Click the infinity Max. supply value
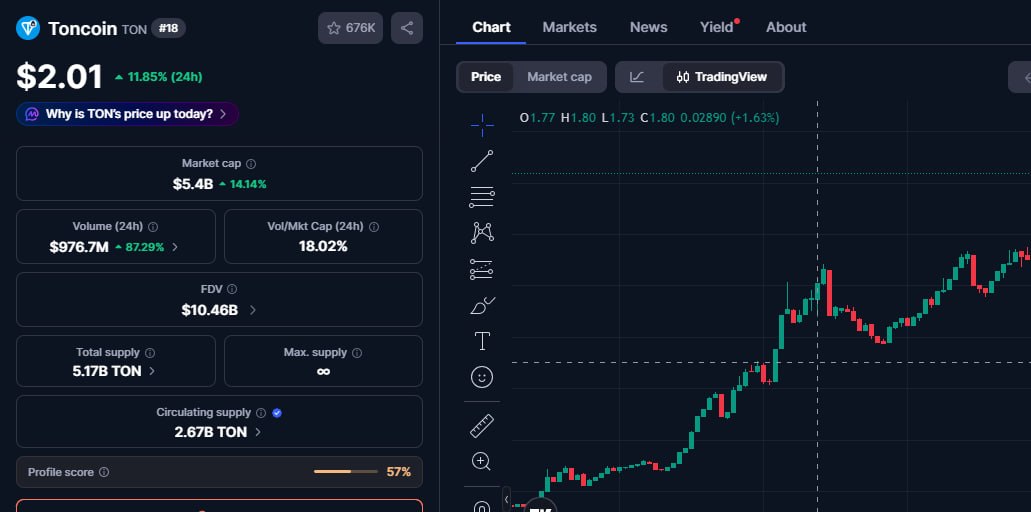 [323, 371]
